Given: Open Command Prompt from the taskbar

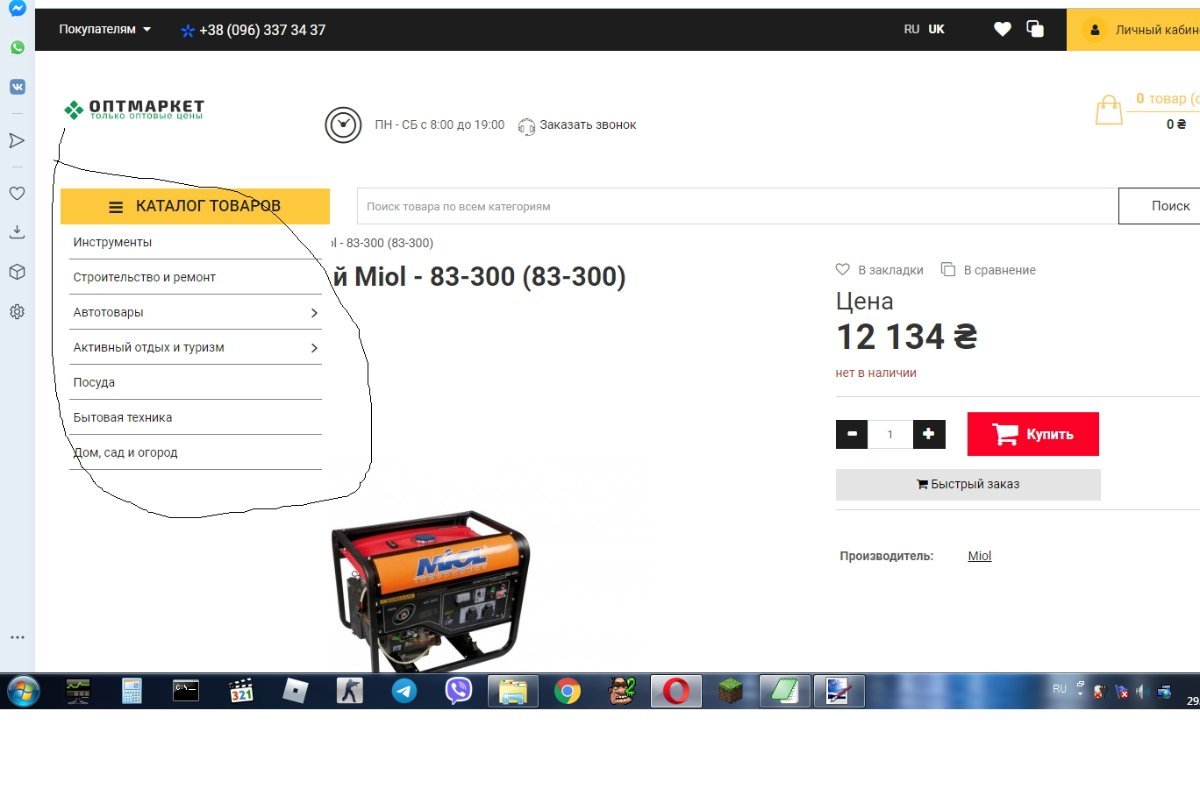Looking at the screenshot, I should point(186,691).
